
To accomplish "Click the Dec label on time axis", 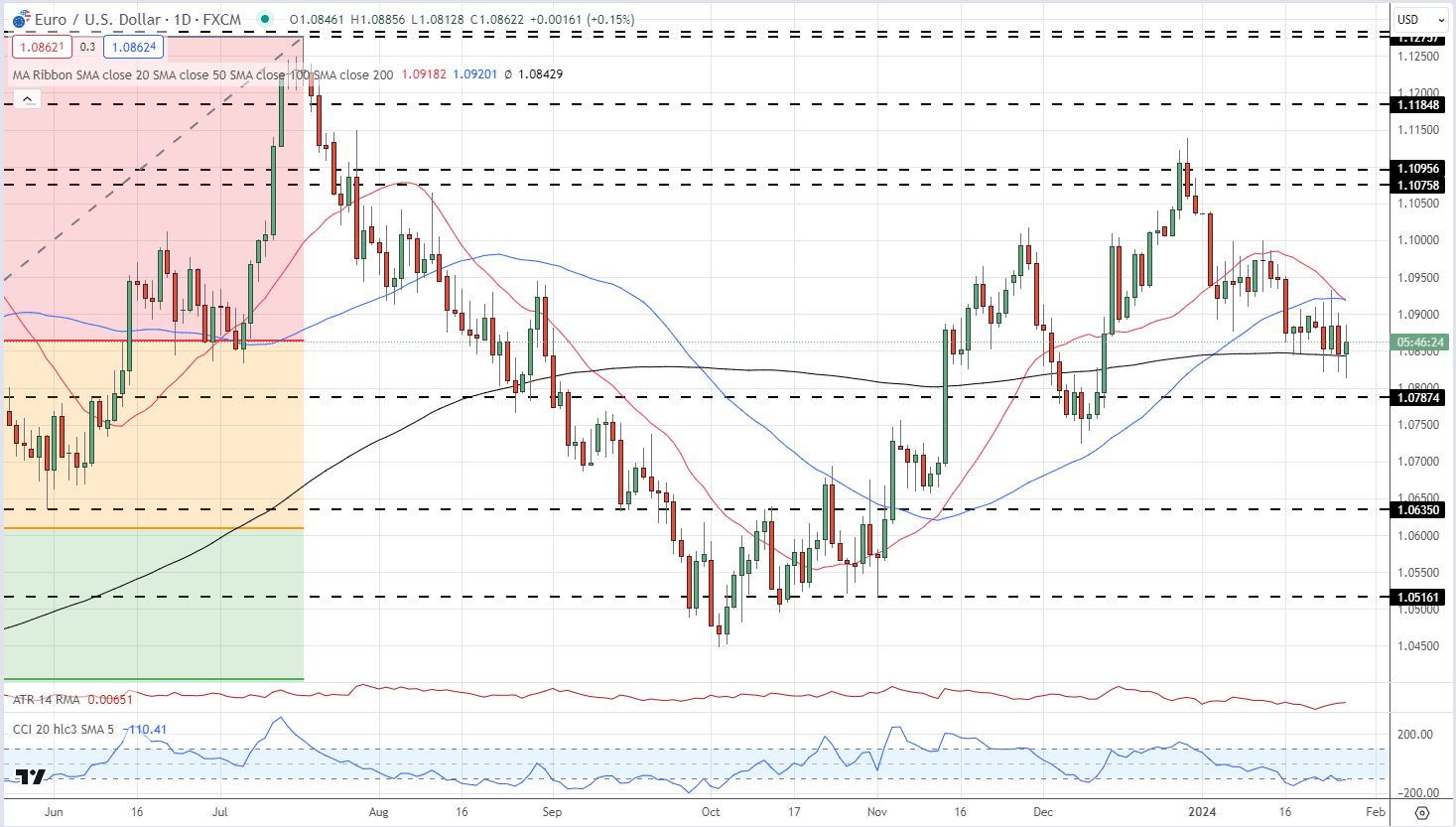I will click(x=1043, y=811).
